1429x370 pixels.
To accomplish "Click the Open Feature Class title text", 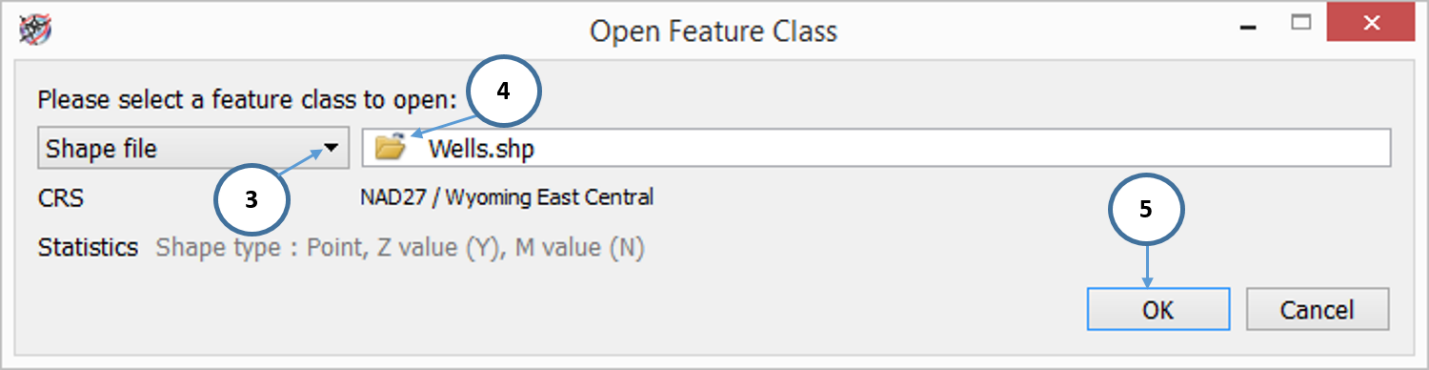I will pos(713,32).
